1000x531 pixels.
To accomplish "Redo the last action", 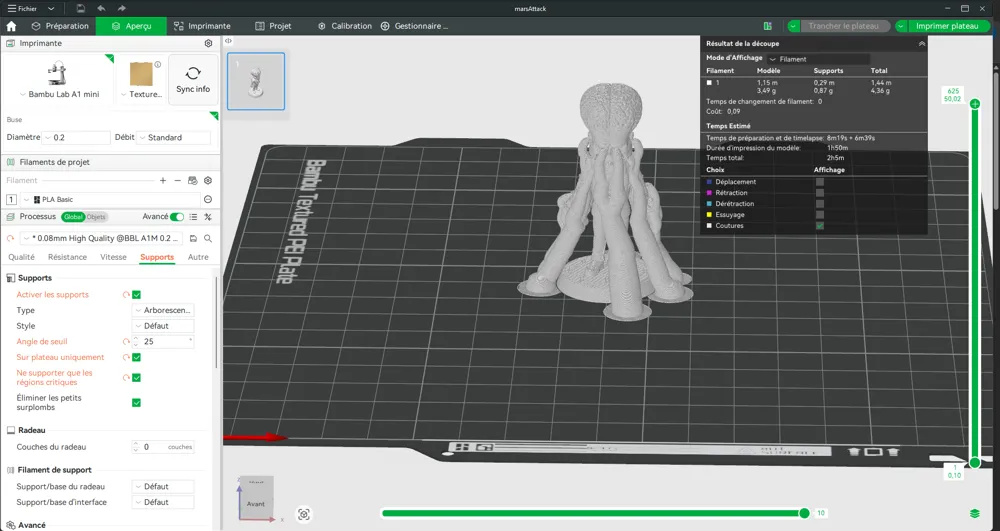I will [121, 9].
